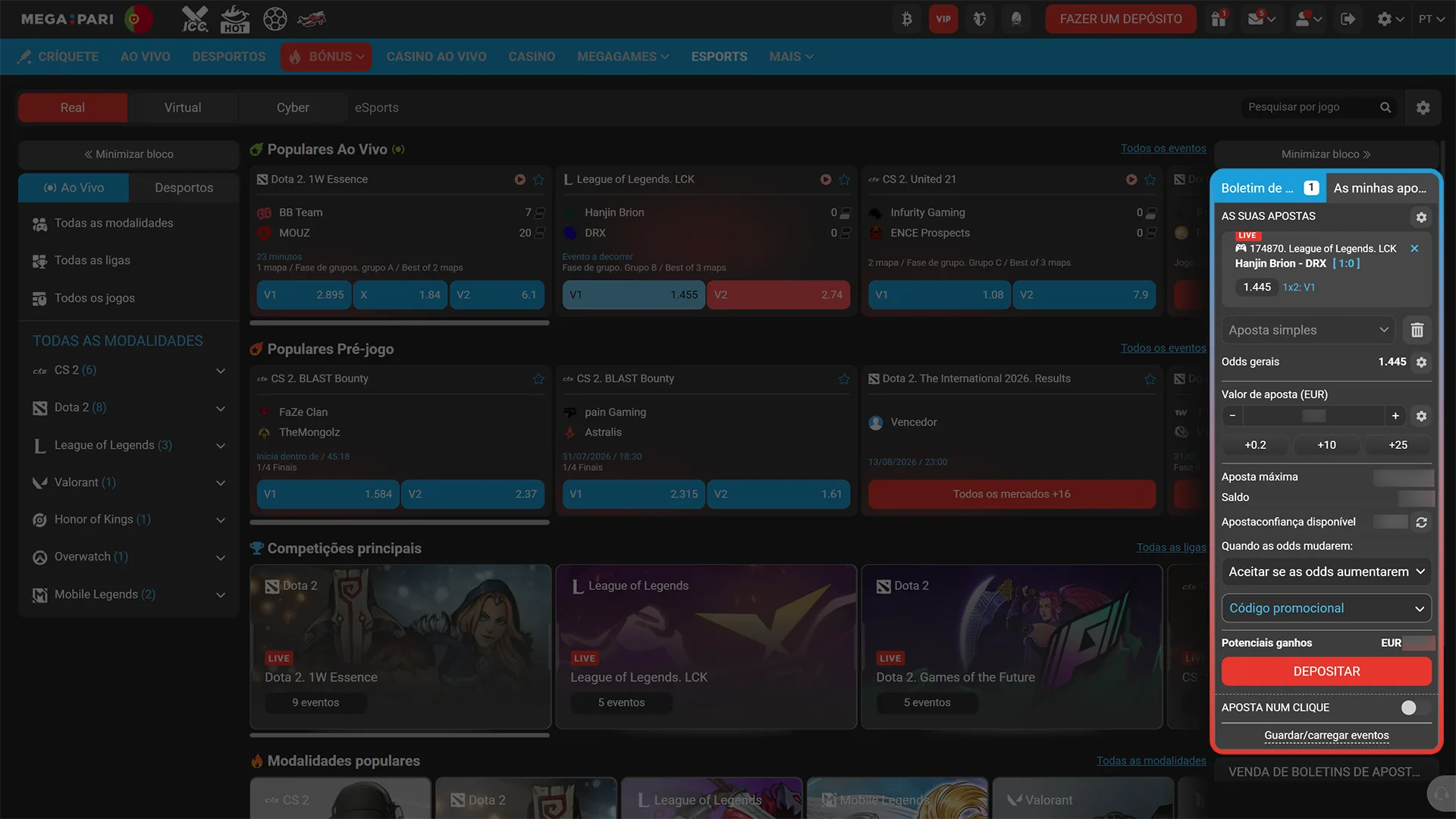Open CASINO AO VIVO menu item
This screenshot has height=819, width=1456.
436,57
